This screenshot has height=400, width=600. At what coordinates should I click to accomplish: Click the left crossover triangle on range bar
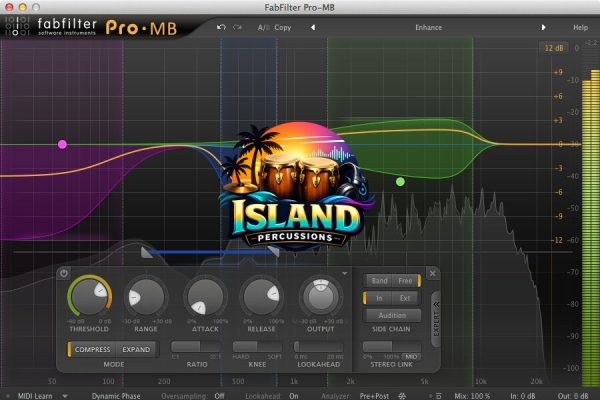point(146,253)
